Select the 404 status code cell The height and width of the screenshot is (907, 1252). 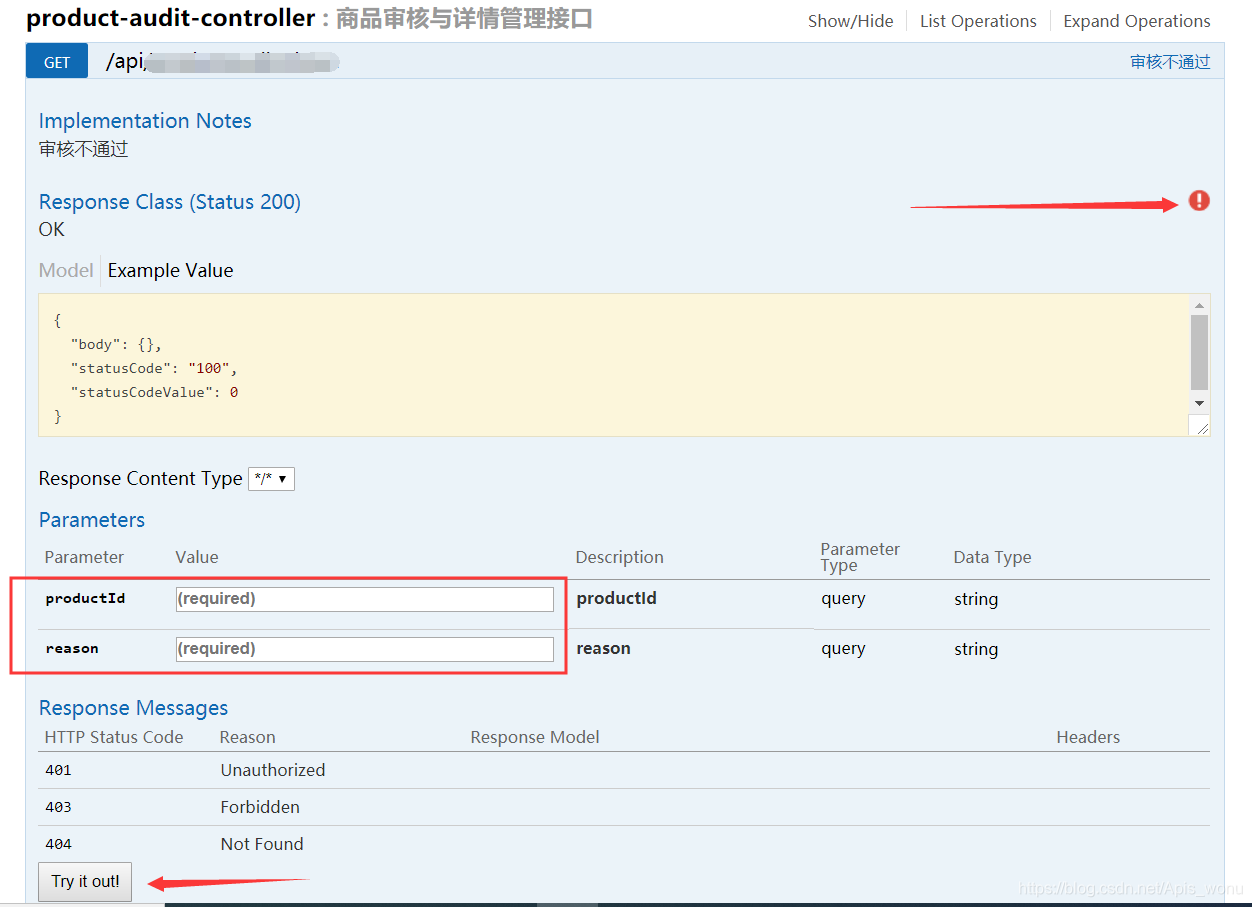(x=58, y=844)
